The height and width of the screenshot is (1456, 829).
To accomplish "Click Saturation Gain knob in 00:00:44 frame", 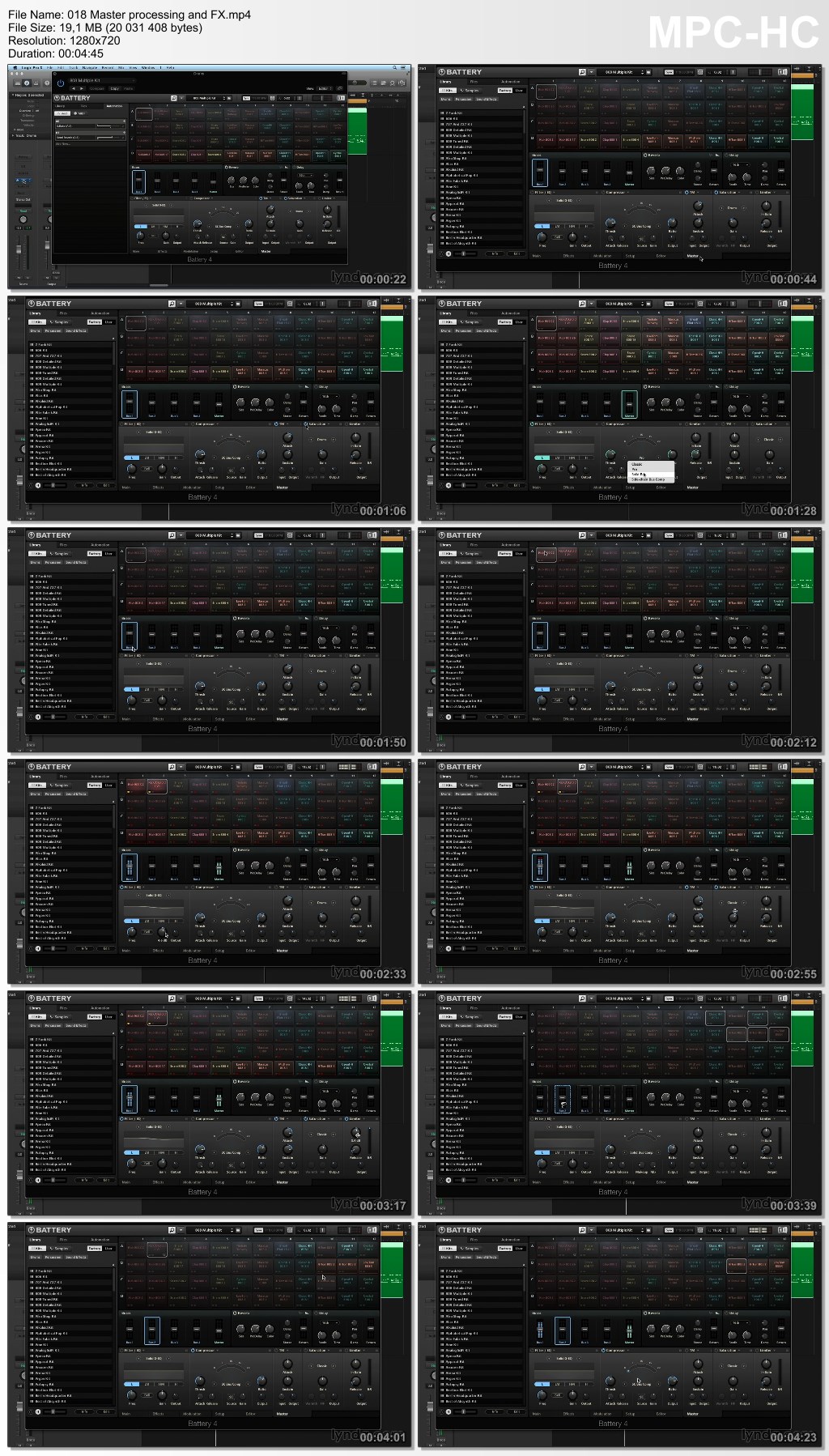I will coord(733,223).
